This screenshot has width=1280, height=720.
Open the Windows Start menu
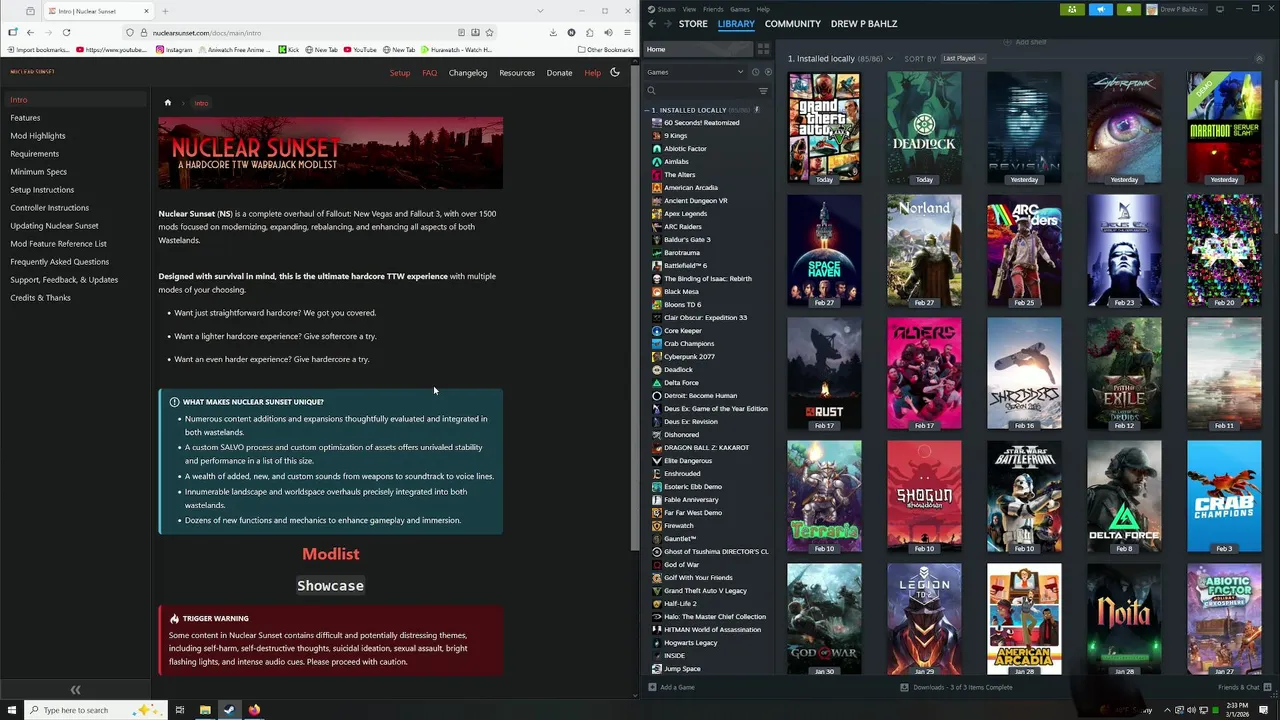[x=12, y=710]
